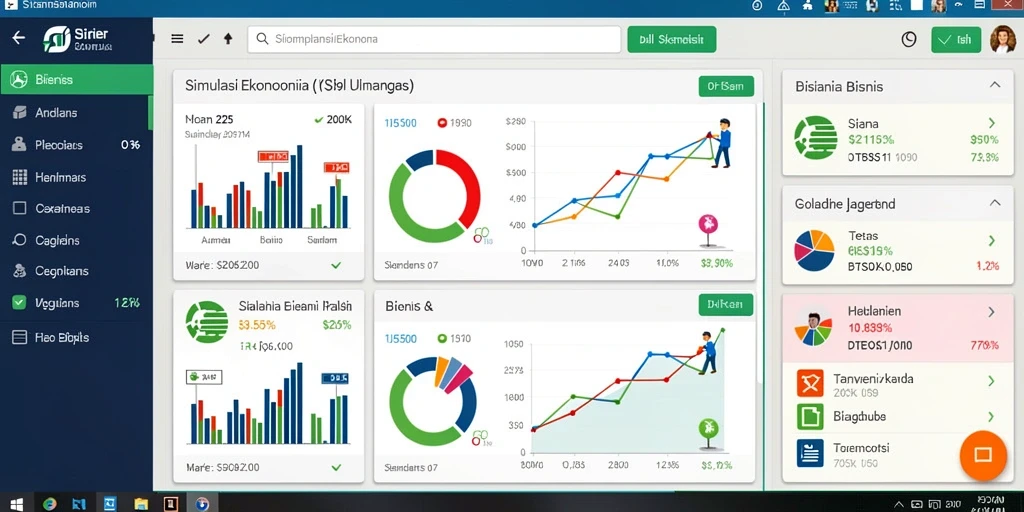The image size is (1024, 512).
Task: Open the user profile avatar
Action: point(1002,39)
